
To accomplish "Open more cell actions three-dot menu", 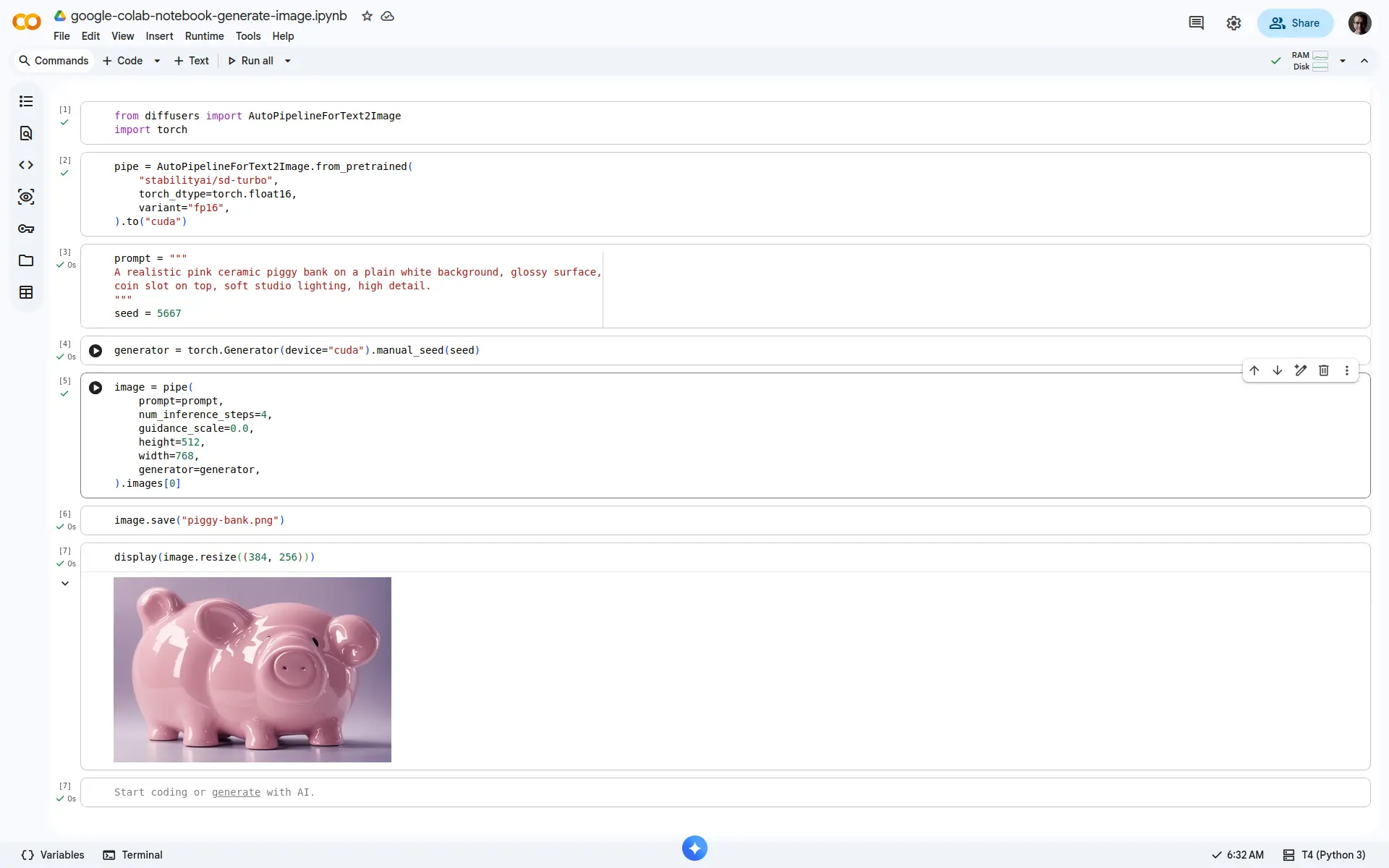I will coord(1347,370).
